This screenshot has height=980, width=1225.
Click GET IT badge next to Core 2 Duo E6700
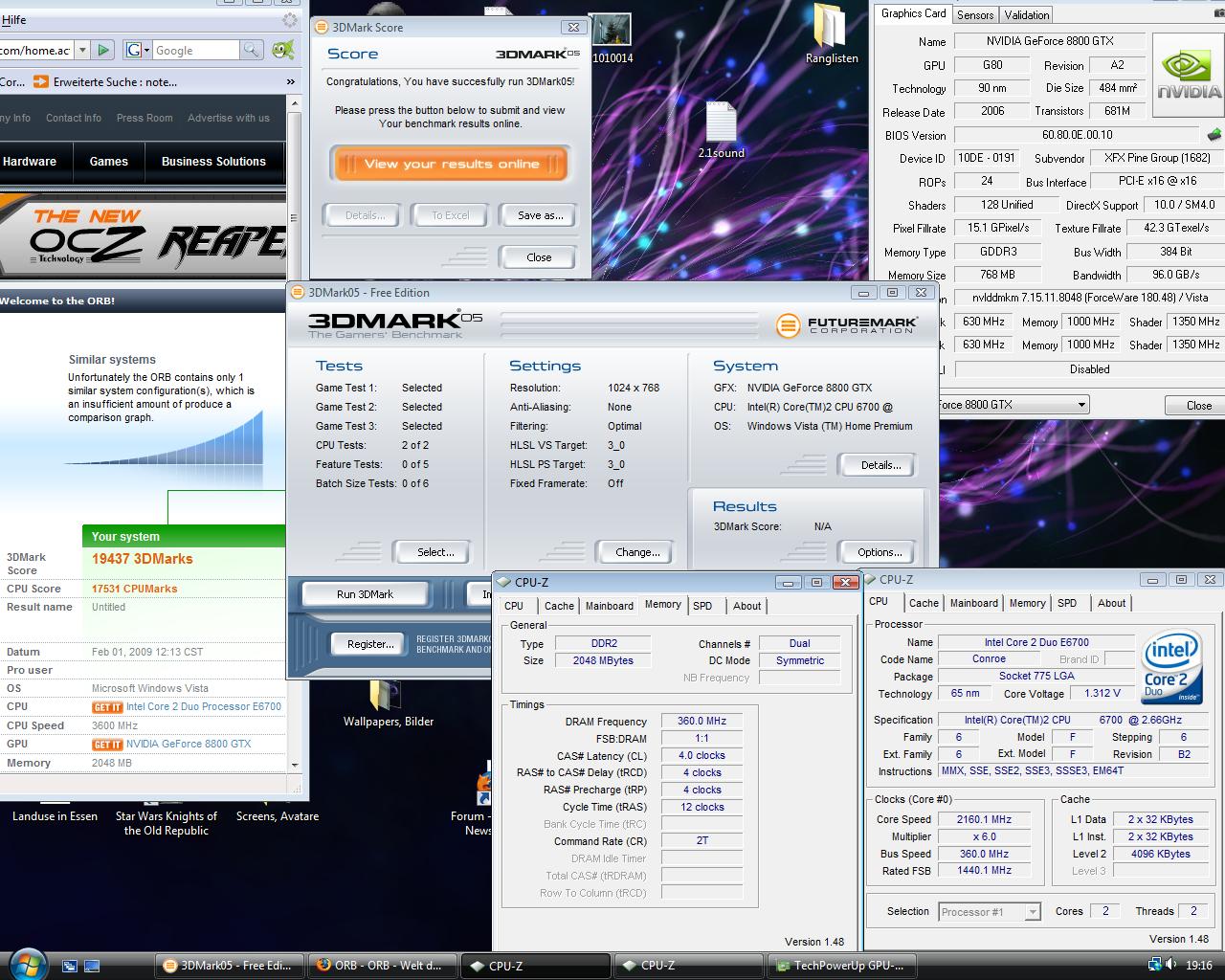(x=107, y=707)
